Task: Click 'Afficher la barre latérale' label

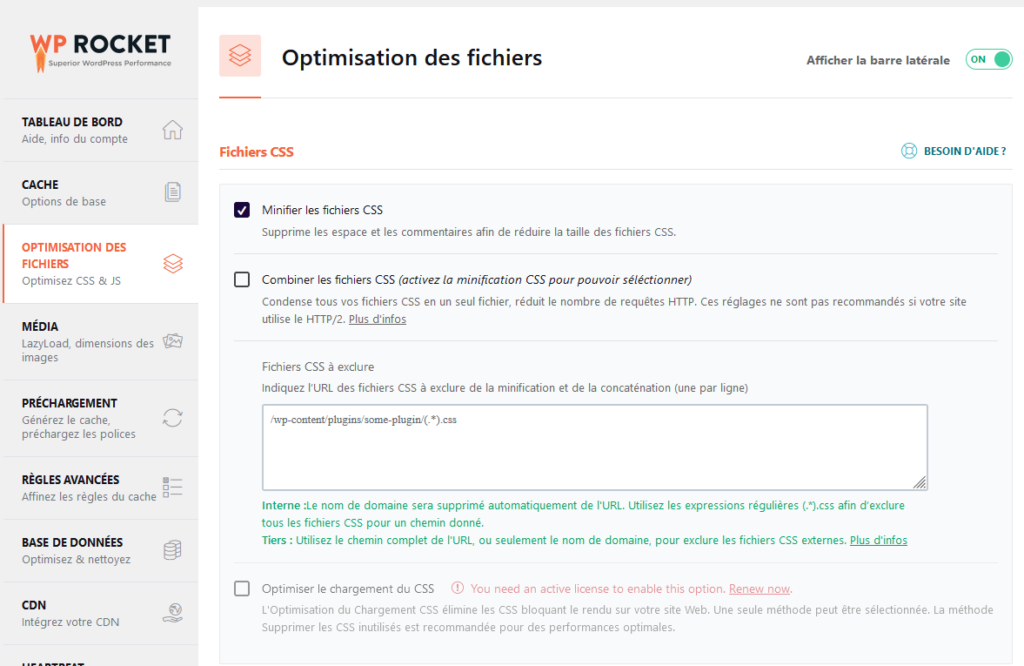Action: tap(878, 60)
